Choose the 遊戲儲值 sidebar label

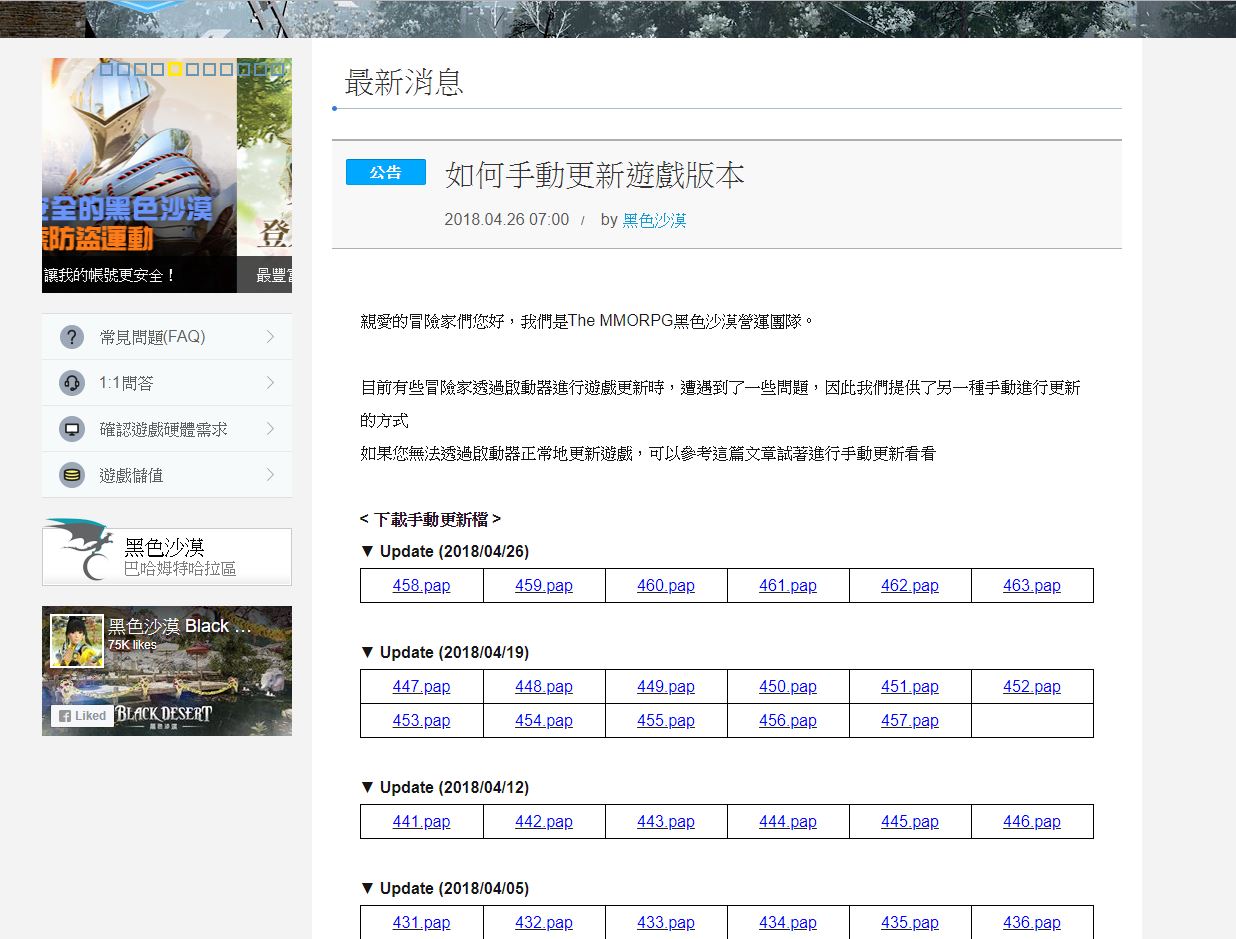point(131,475)
